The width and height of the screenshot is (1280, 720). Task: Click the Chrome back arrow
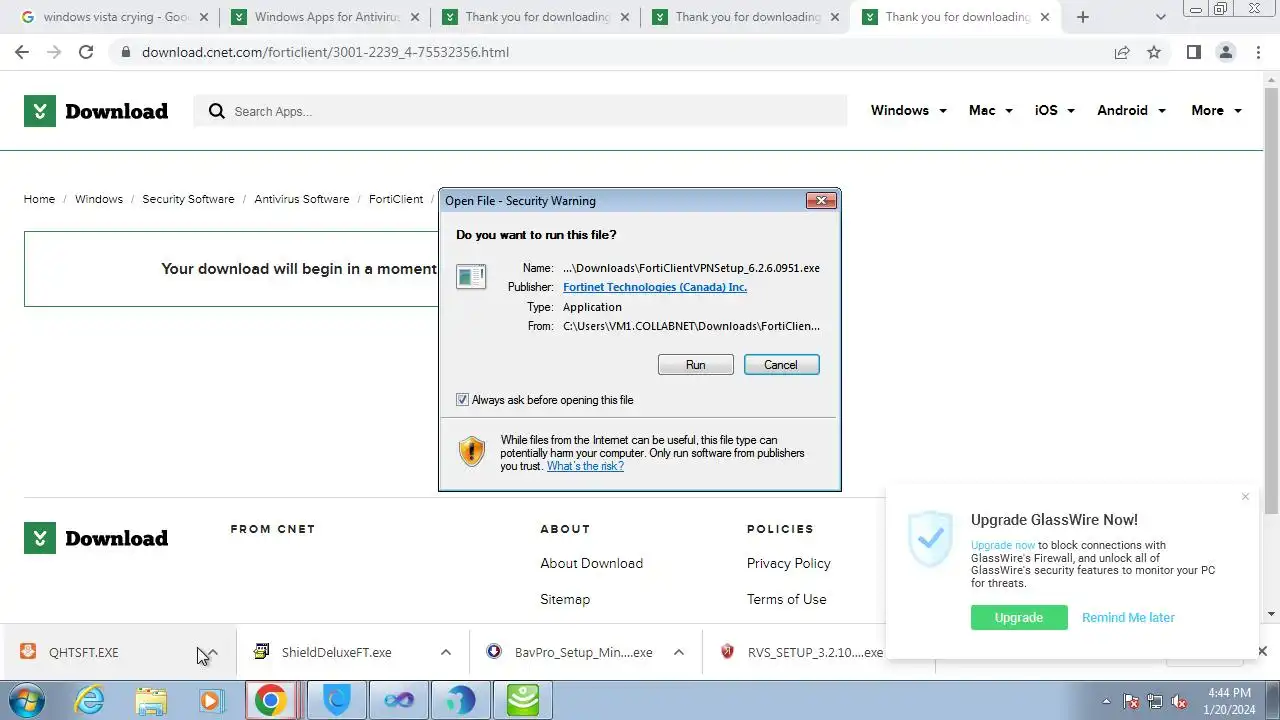click(x=22, y=52)
